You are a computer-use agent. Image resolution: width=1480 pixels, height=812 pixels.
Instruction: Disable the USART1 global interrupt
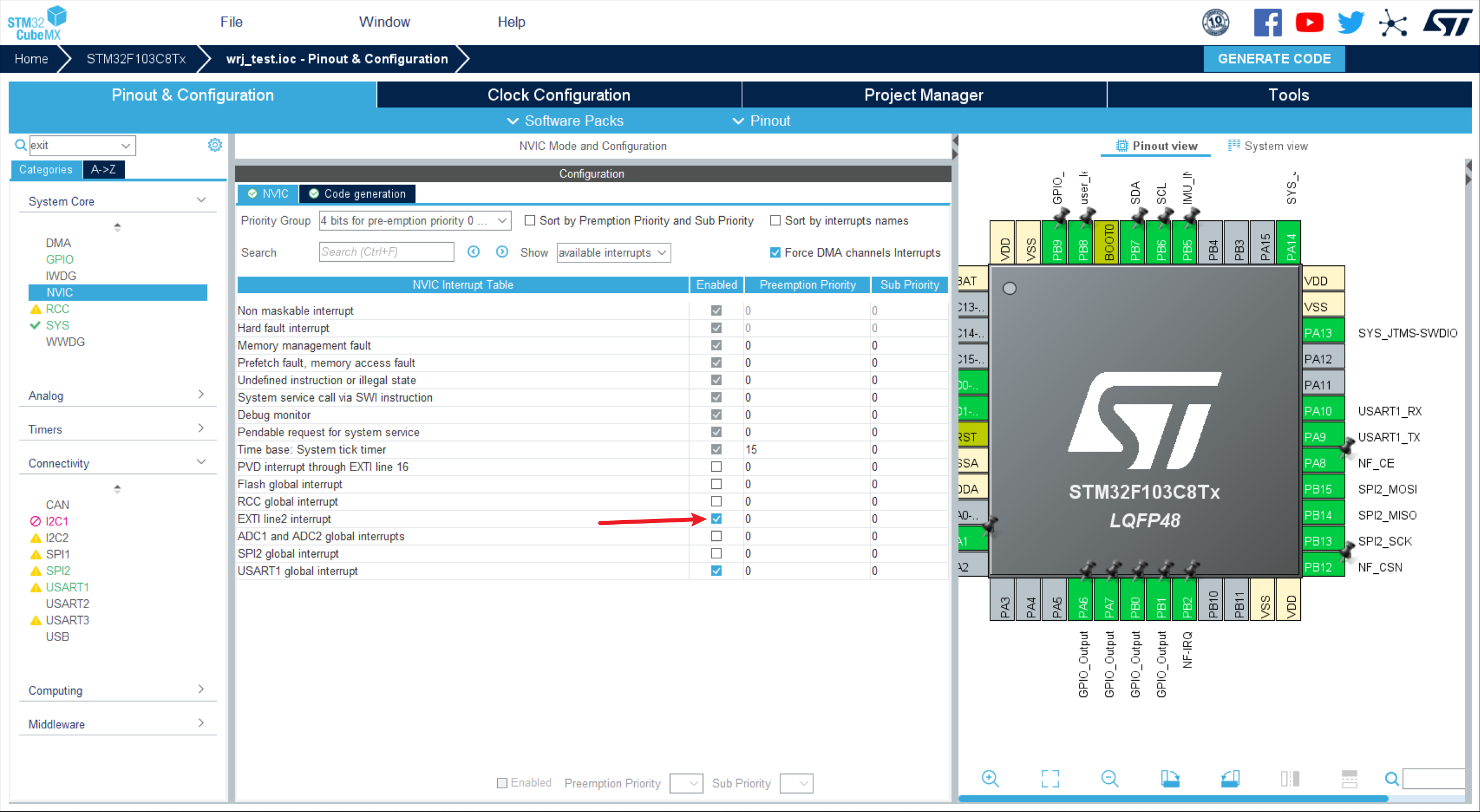[x=716, y=570]
